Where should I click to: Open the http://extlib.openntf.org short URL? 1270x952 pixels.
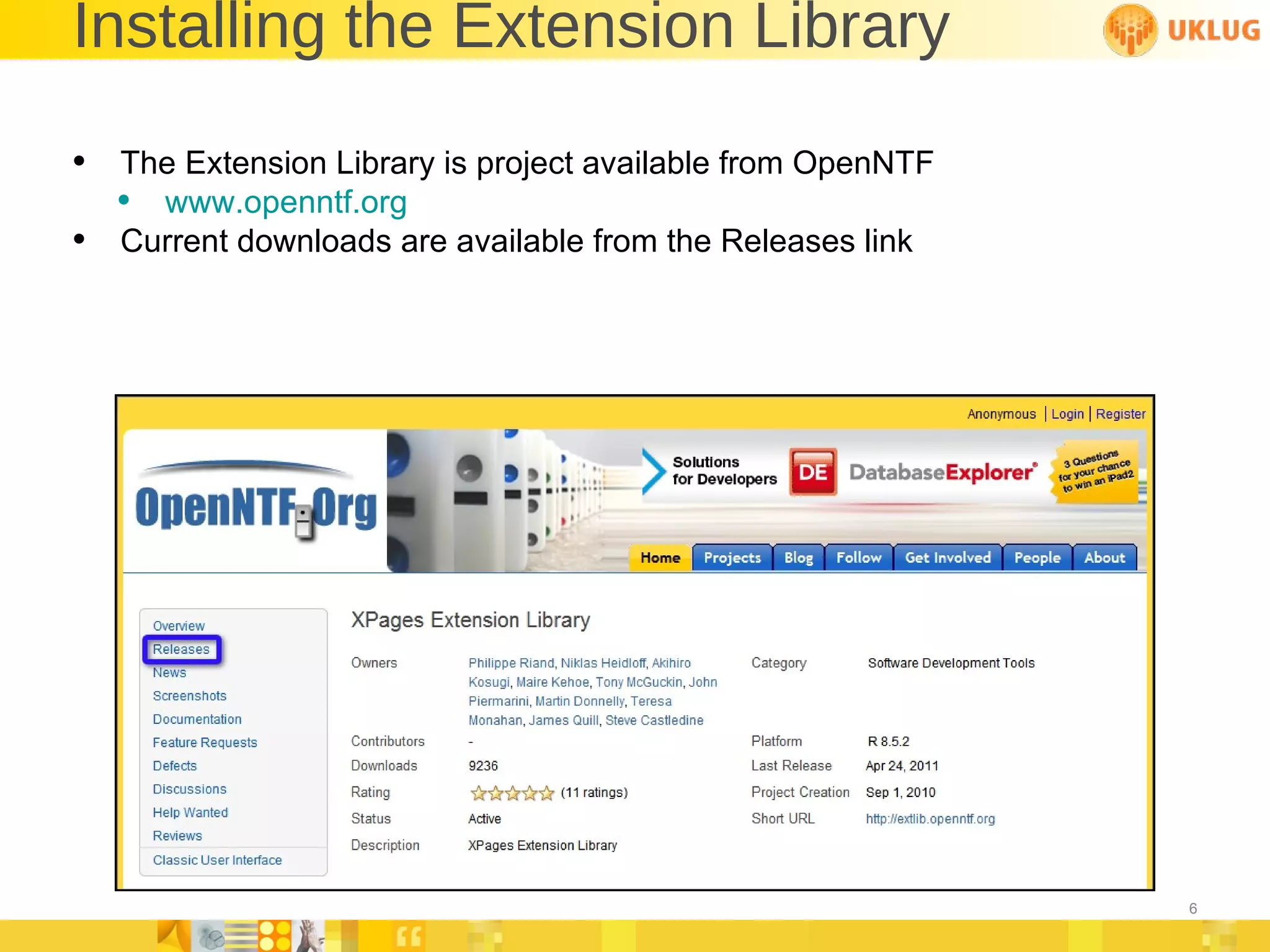(x=930, y=819)
